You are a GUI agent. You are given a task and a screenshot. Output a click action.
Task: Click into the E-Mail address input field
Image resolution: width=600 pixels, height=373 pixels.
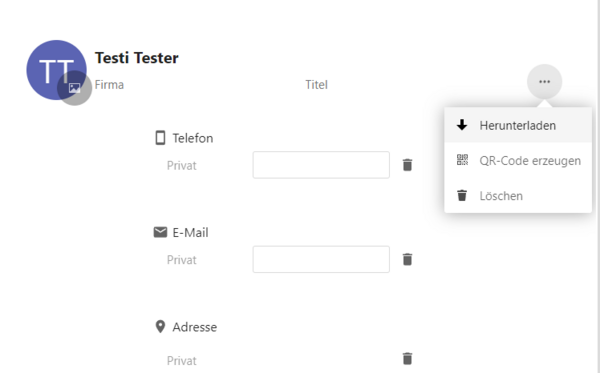tap(321, 259)
